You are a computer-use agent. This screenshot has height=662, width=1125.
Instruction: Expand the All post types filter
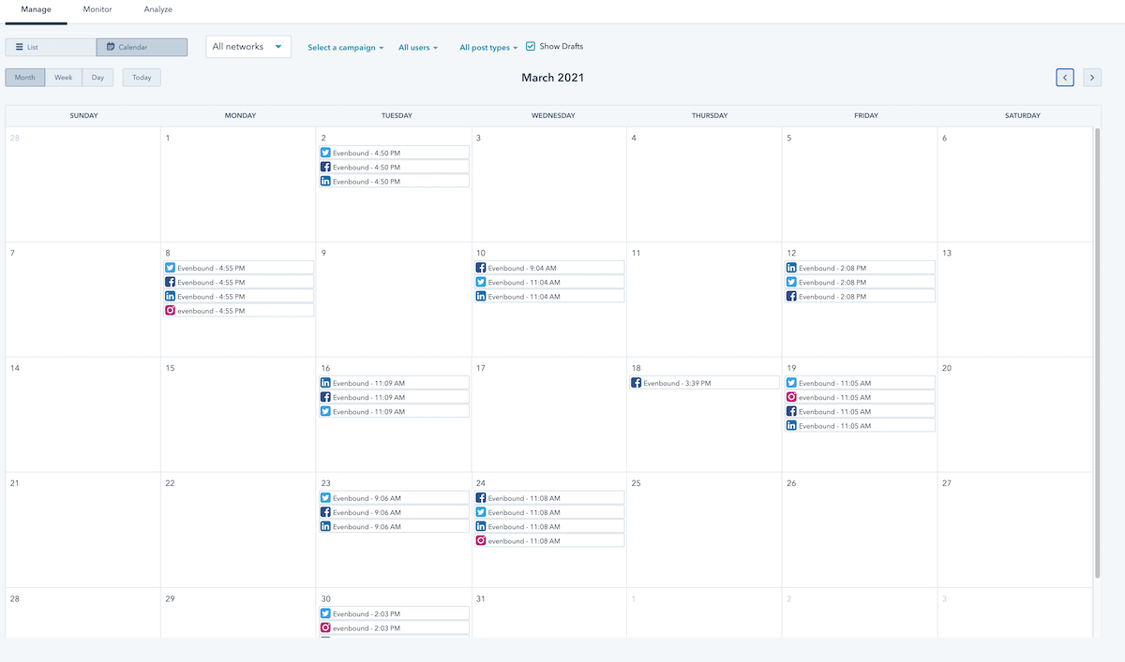[x=489, y=47]
